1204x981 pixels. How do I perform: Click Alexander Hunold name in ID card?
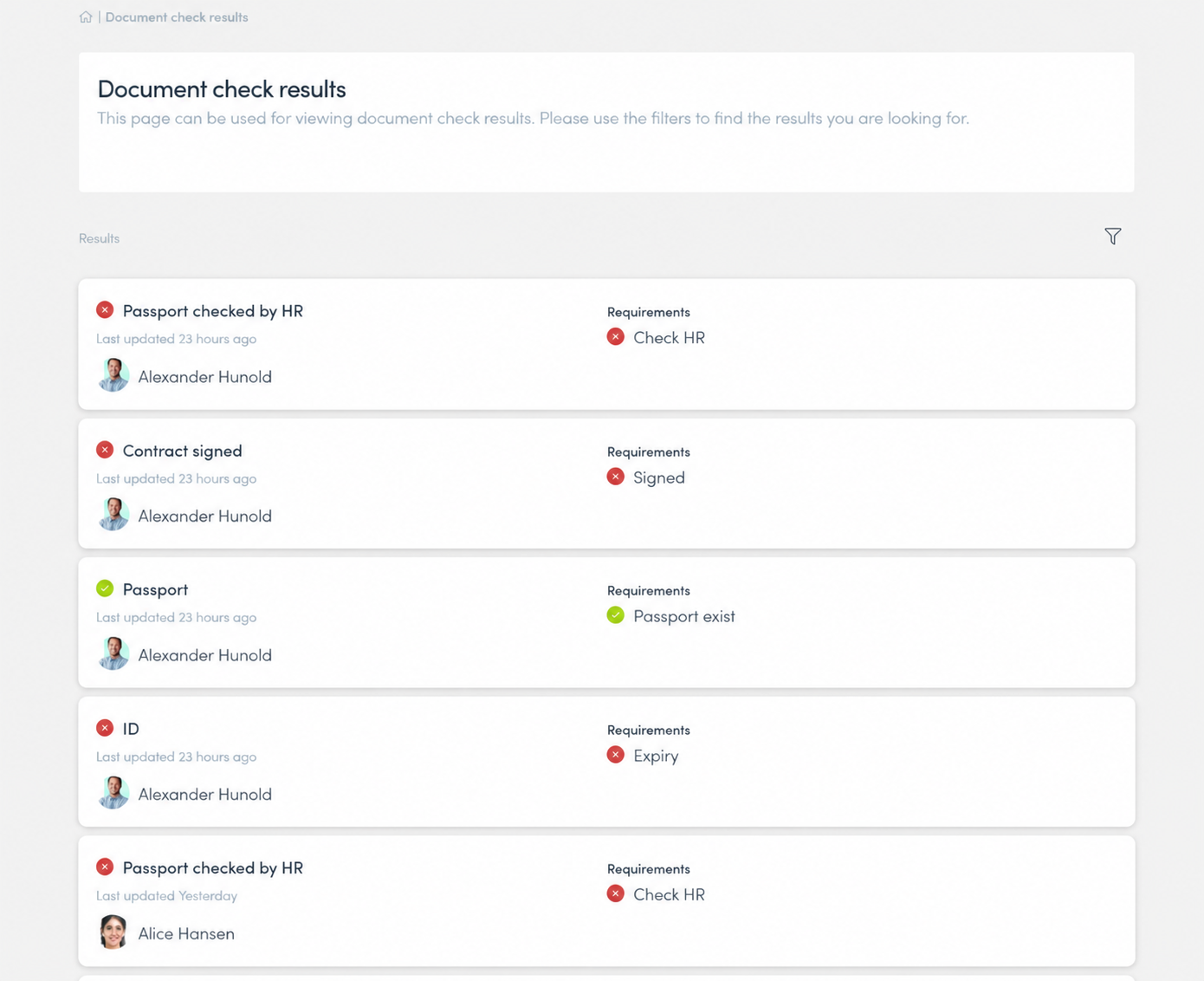205,794
